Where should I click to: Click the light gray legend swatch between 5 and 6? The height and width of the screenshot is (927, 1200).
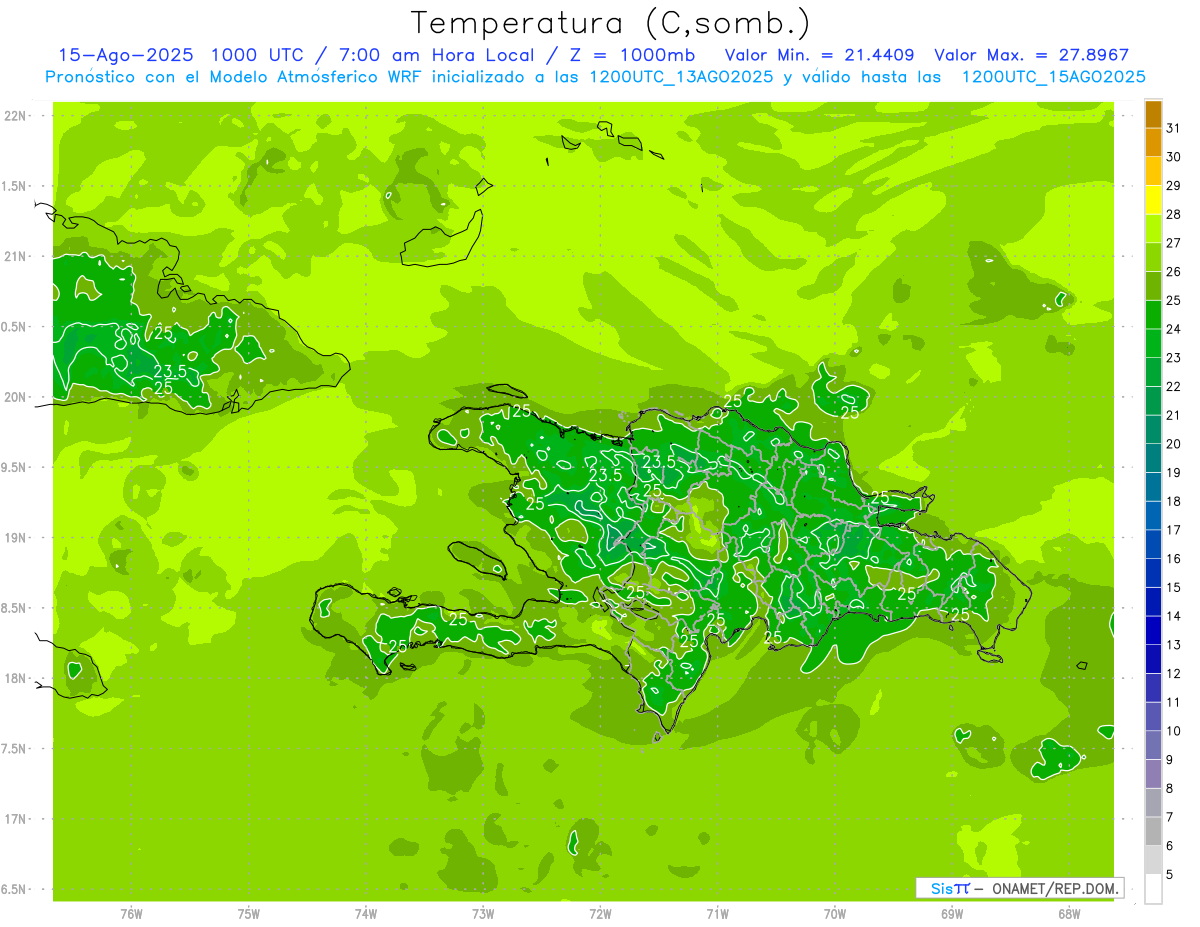1153,860
